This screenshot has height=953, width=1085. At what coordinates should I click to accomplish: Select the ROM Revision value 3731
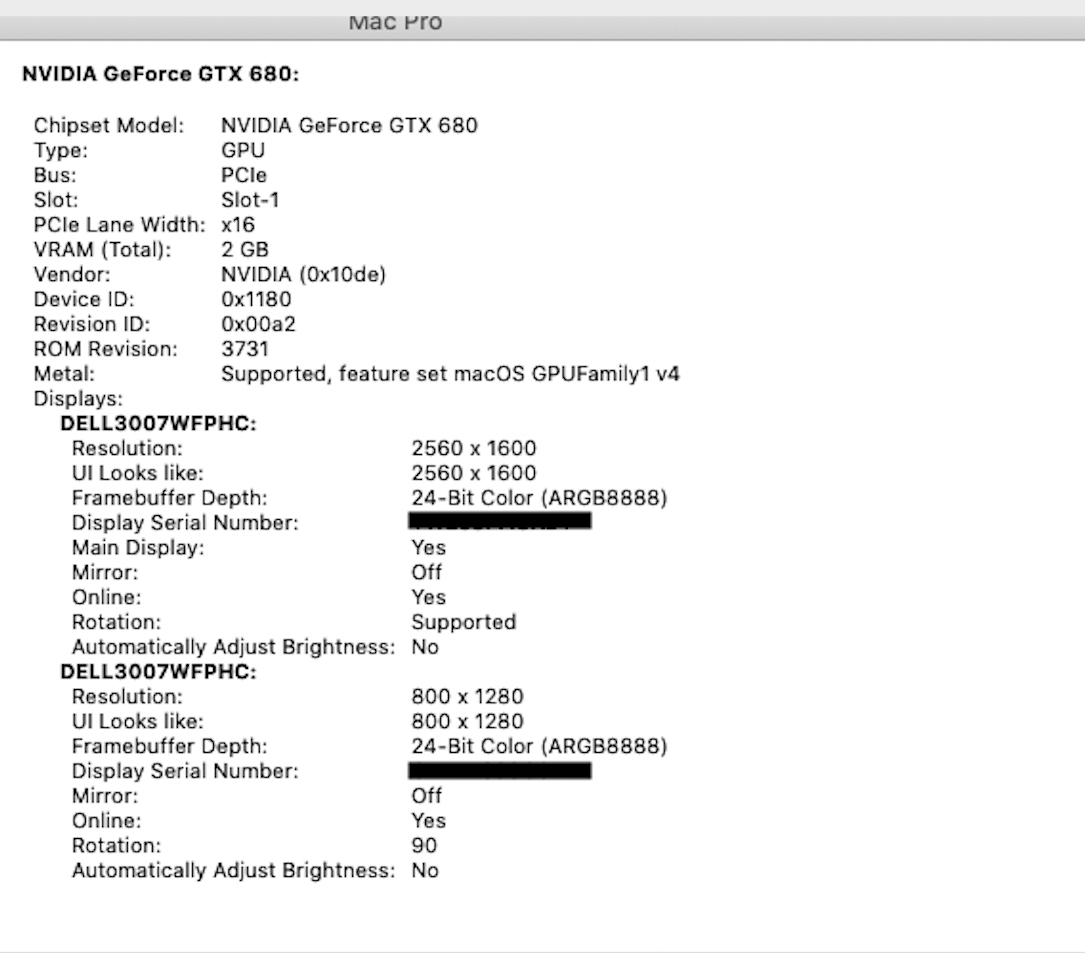245,350
